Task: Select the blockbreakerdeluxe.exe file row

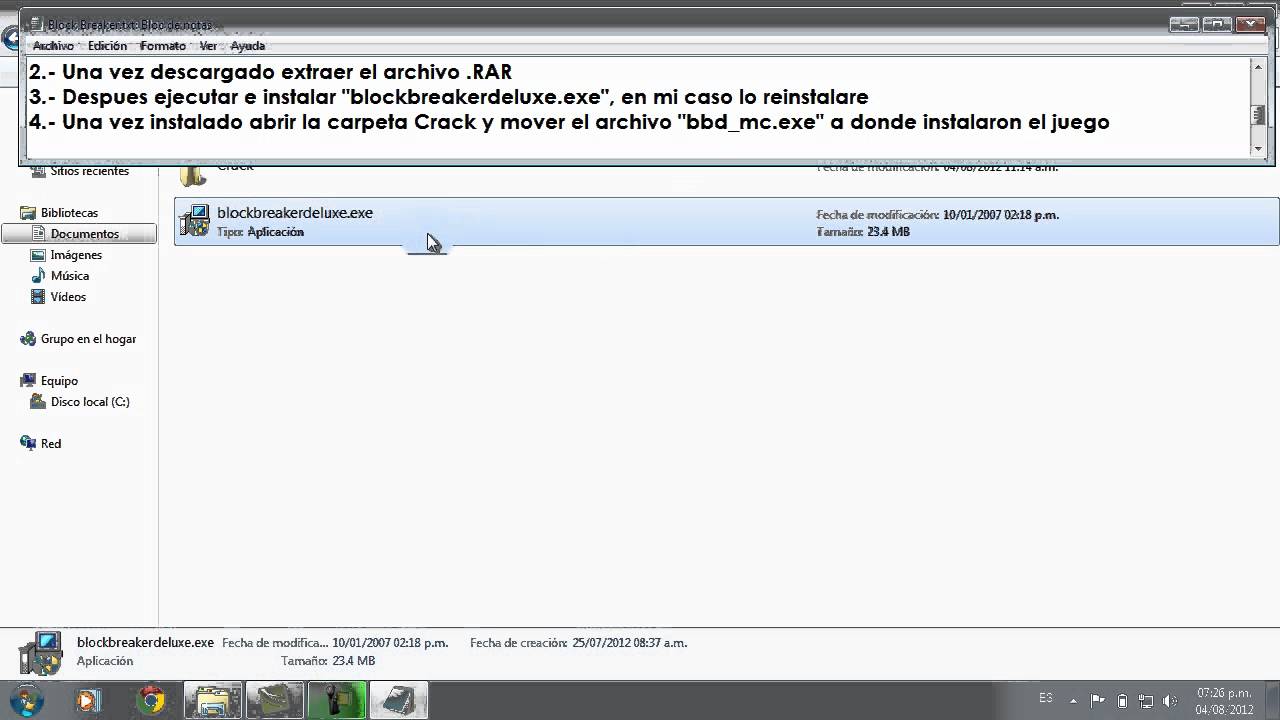Action: pyautogui.click(x=726, y=222)
